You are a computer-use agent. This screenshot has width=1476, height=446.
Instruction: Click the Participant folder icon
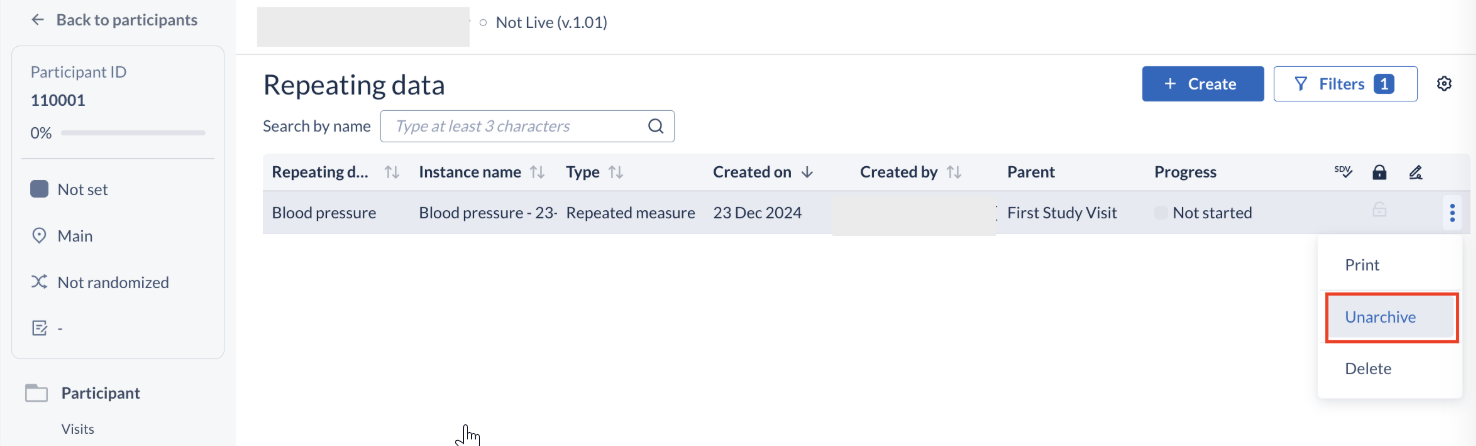tap(37, 393)
